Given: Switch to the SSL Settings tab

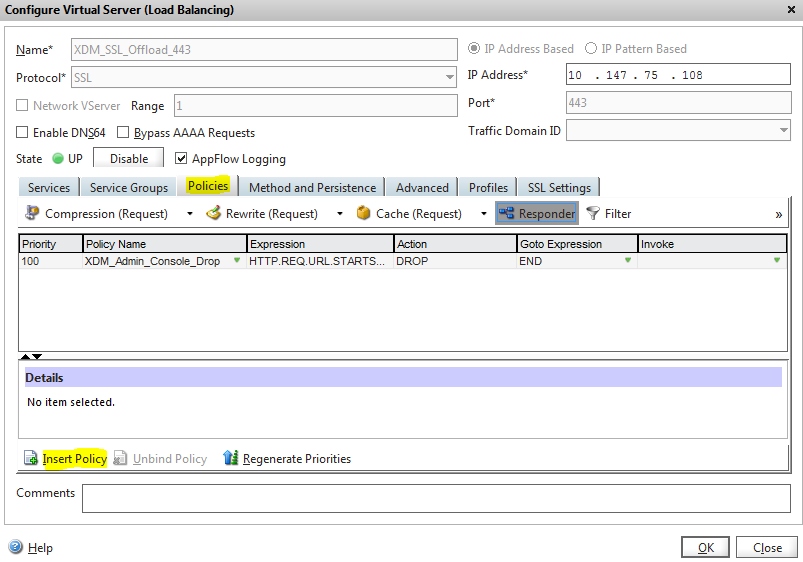Looking at the screenshot, I should [x=559, y=187].
